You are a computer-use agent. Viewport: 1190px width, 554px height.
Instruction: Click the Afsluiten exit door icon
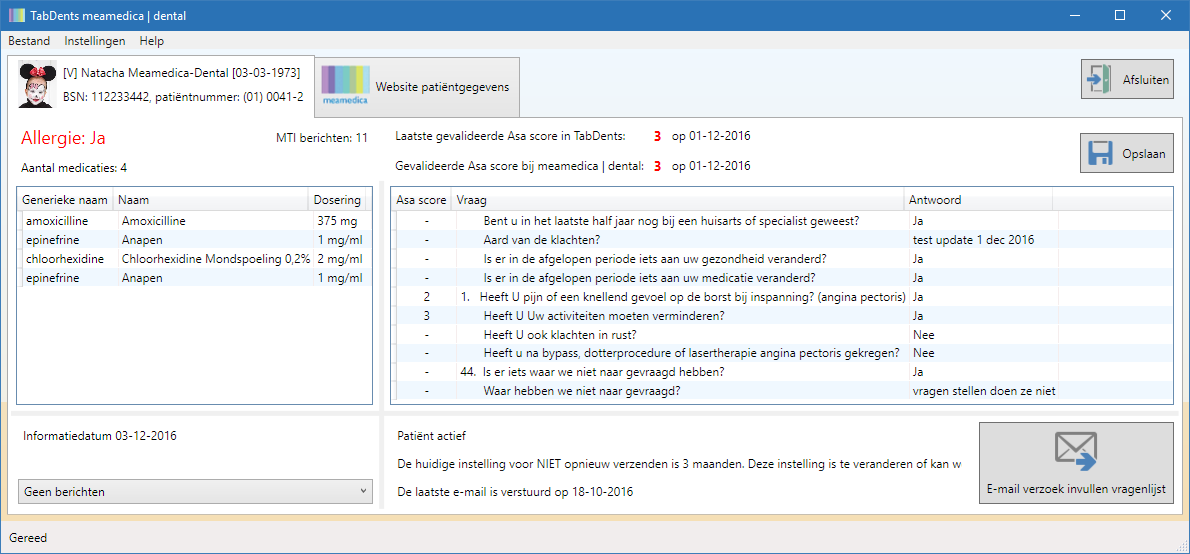[1099, 79]
